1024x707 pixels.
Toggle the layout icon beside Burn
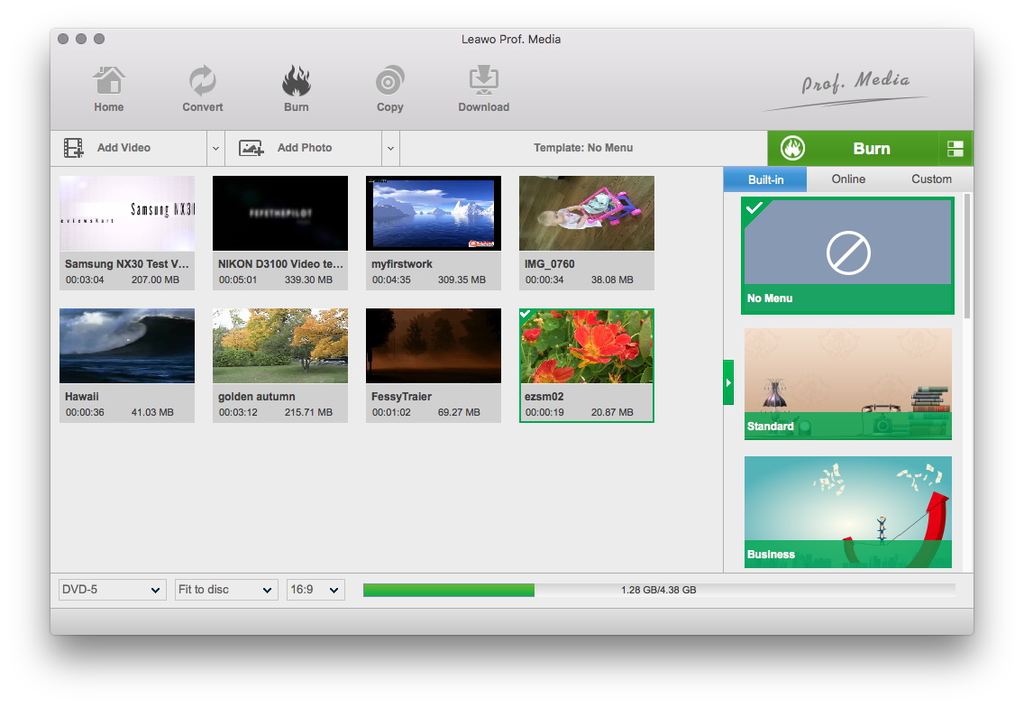click(955, 149)
